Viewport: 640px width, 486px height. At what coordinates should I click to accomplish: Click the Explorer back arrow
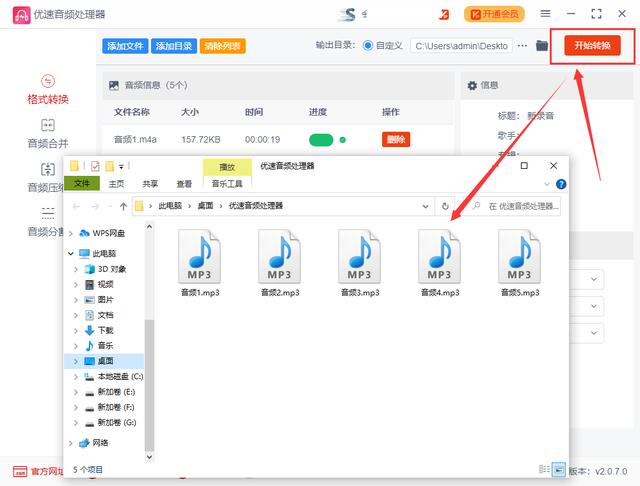click(76, 206)
